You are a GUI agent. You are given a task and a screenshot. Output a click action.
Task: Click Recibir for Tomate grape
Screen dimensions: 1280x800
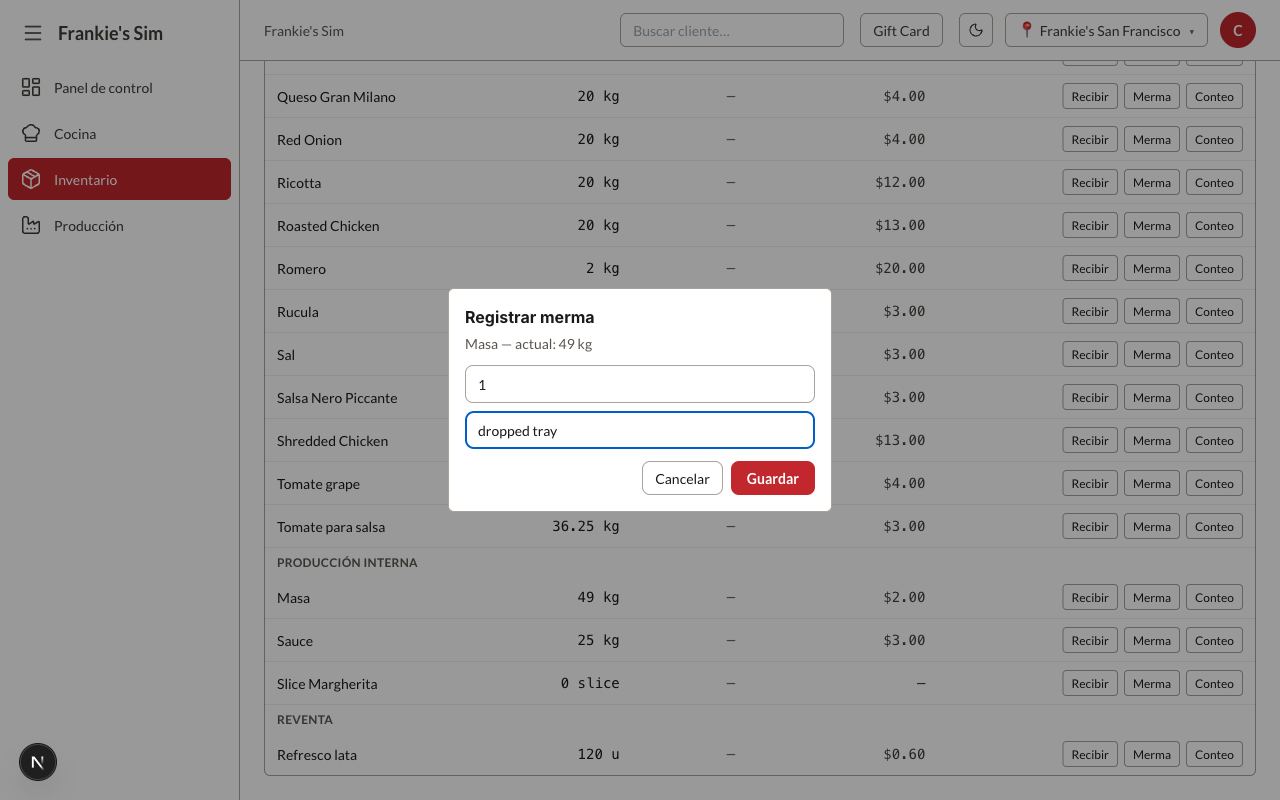tap(1090, 484)
